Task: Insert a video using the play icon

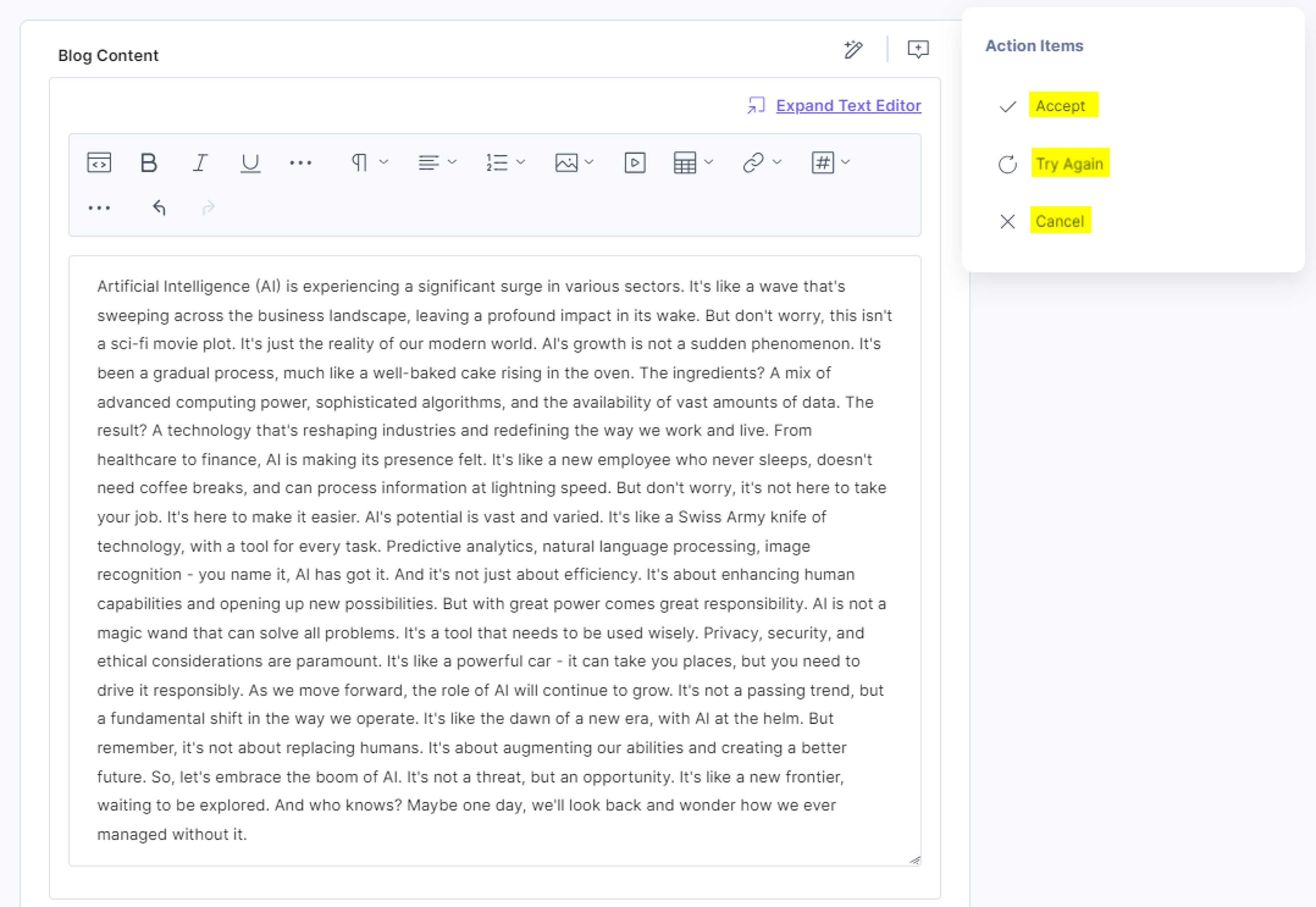Action: coord(635,162)
